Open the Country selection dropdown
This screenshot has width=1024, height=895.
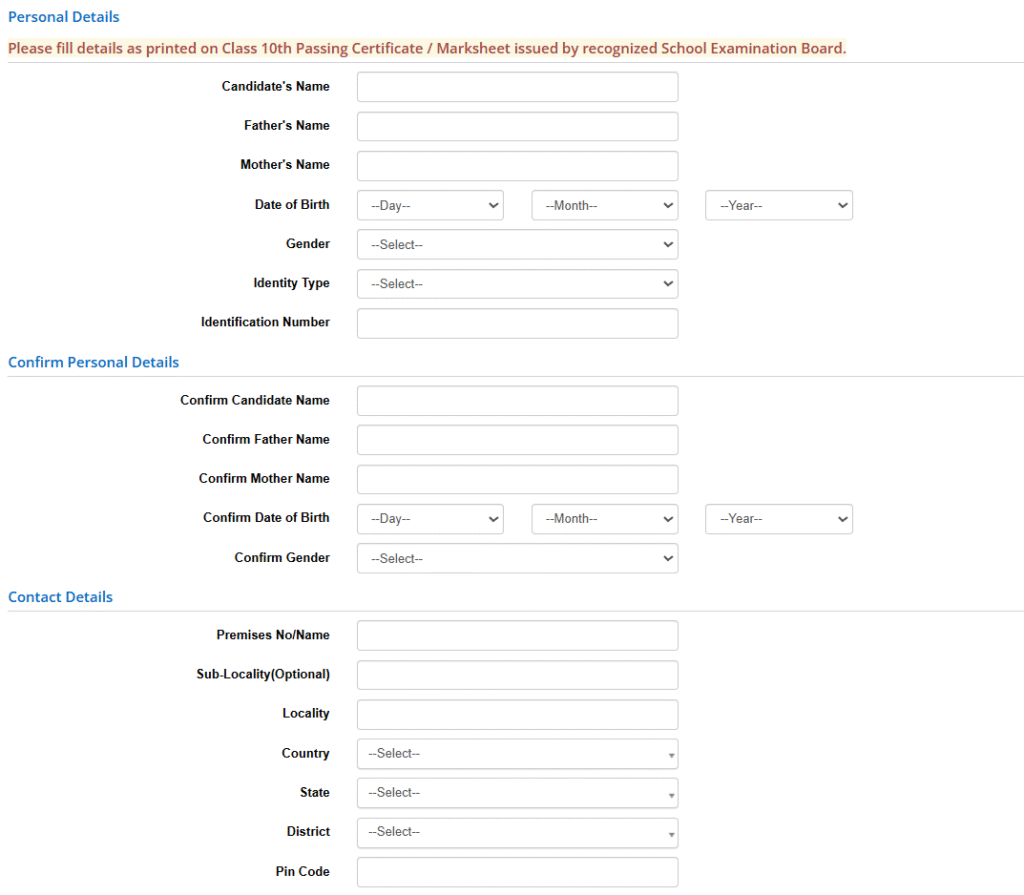tap(517, 754)
